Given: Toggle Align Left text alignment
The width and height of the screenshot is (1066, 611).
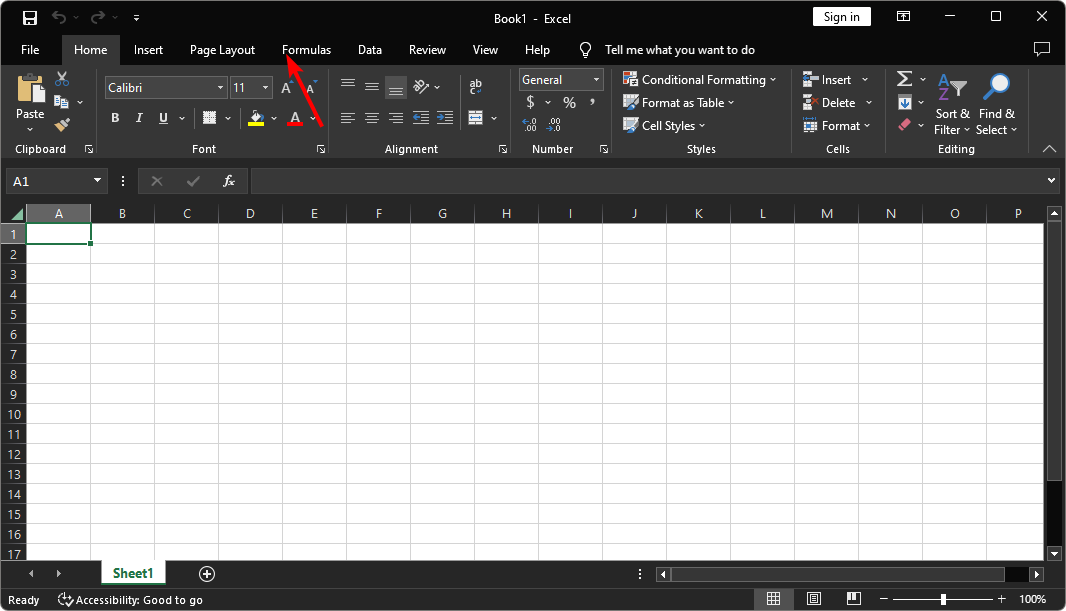Looking at the screenshot, I should pos(348,118).
